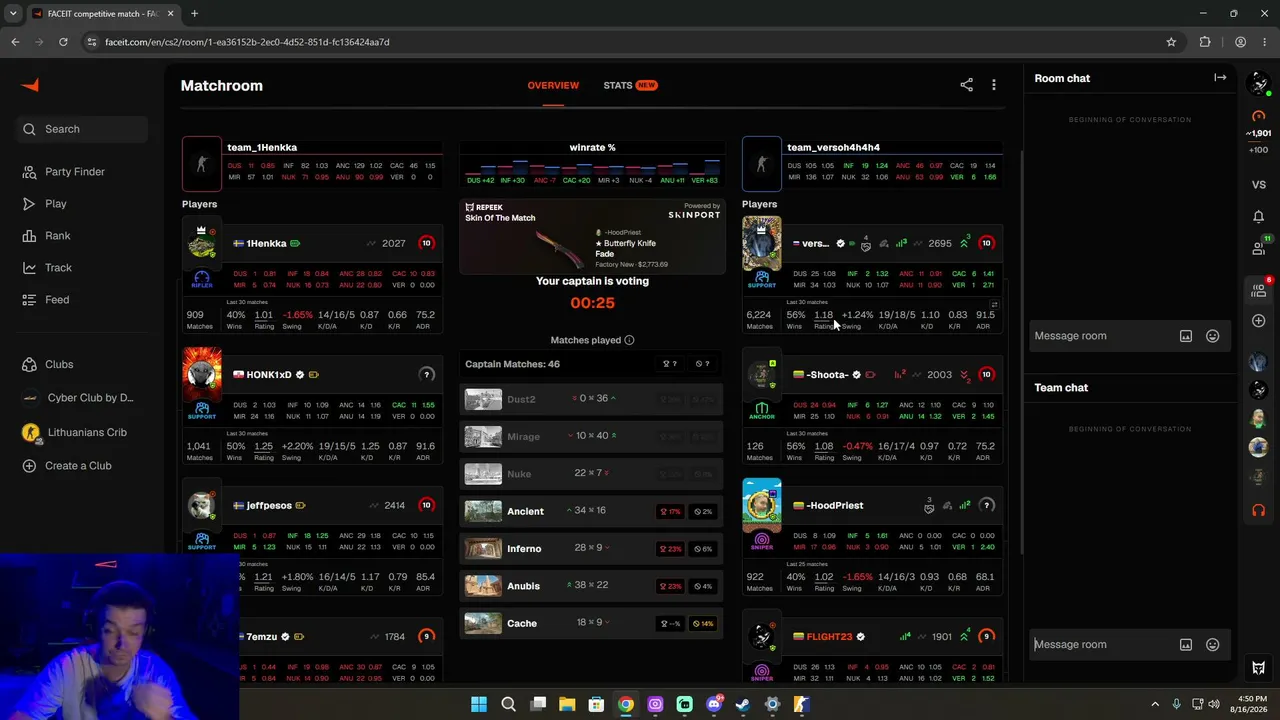Reload the page in the browser
The height and width of the screenshot is (720, 1280).
63,42
